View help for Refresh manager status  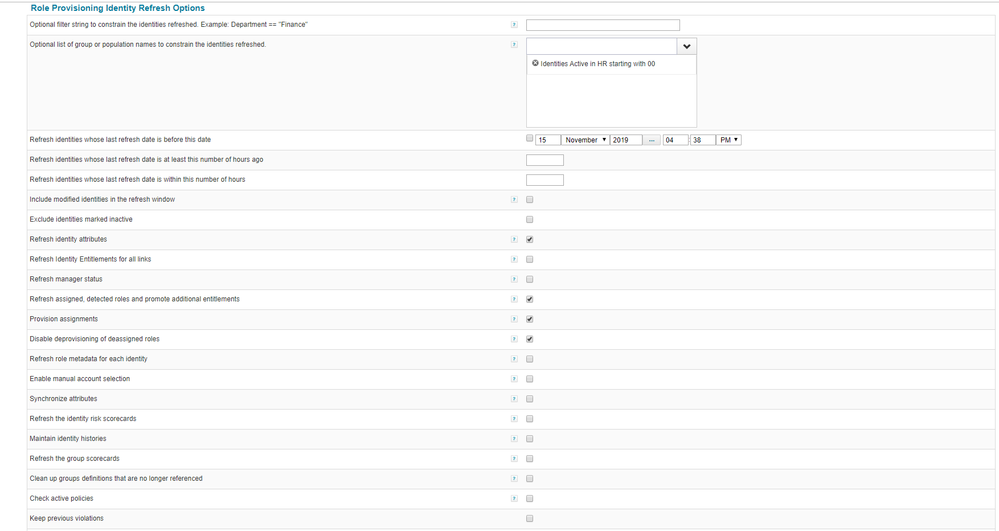[514, 279]
